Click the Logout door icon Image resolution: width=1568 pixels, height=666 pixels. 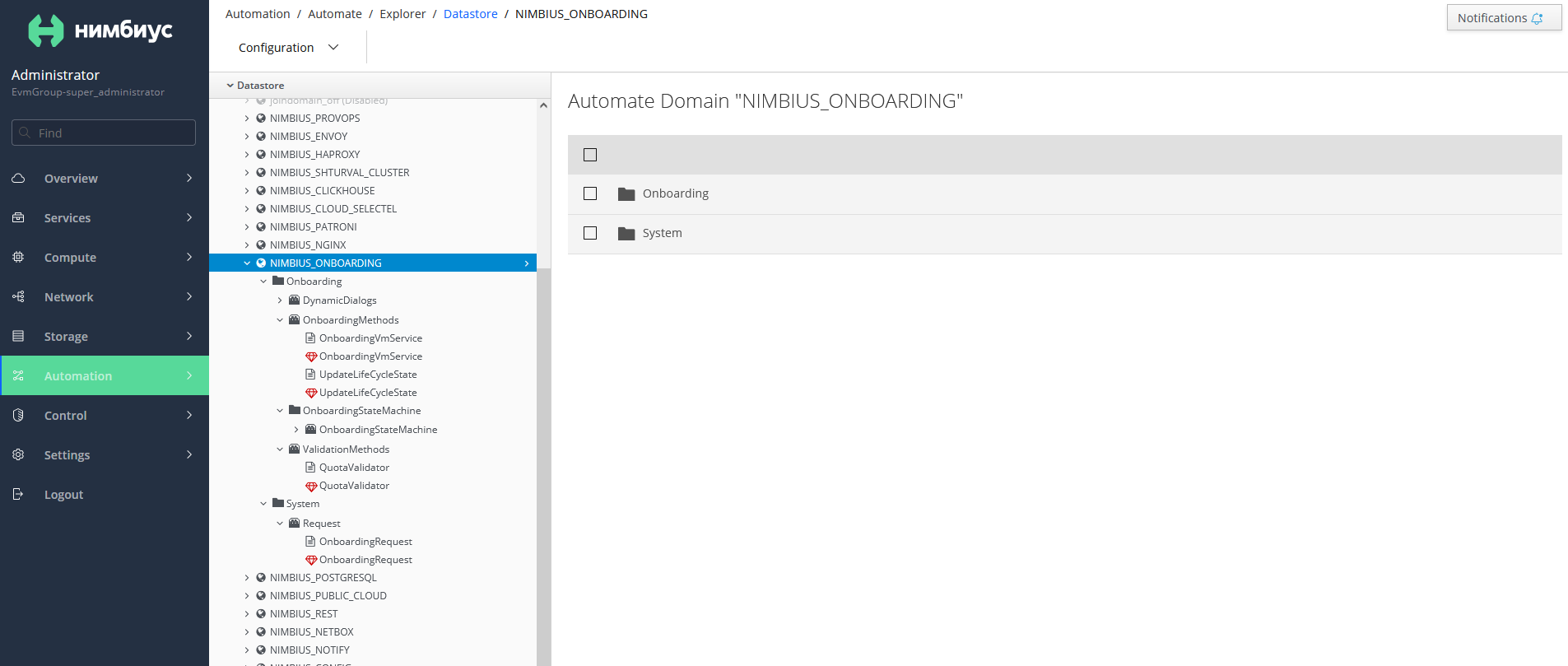18,494
